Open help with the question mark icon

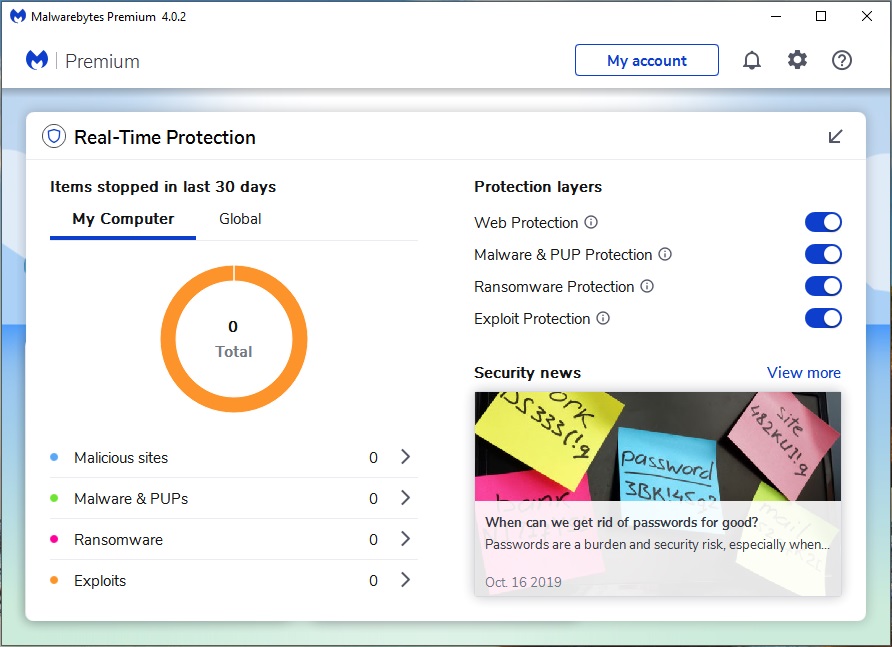[x=841, y=60]
